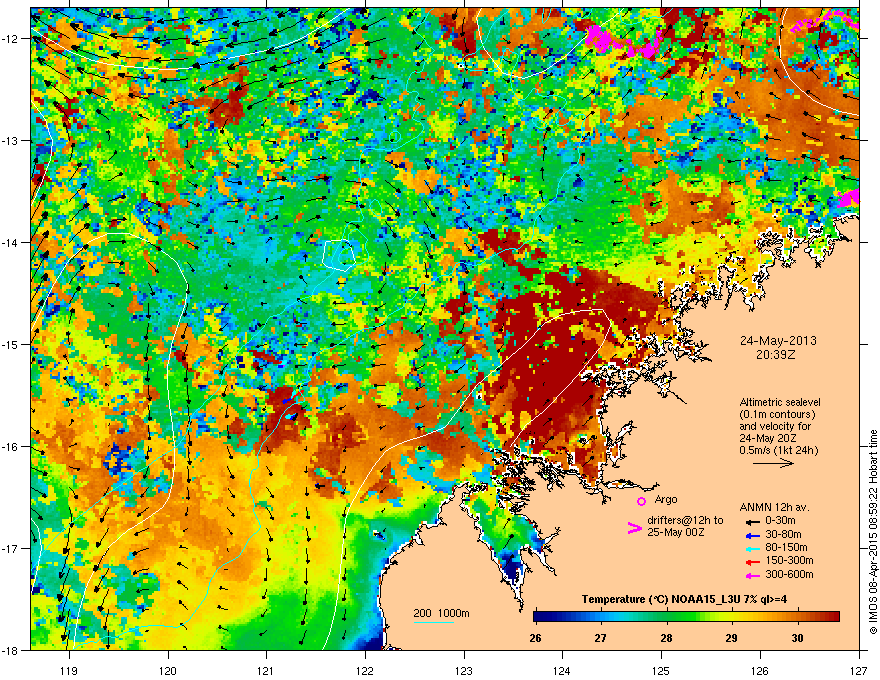Click the magenta drifters arrowhead symbol
This screenshot has height=680, width=880.
tap(634, 528)
